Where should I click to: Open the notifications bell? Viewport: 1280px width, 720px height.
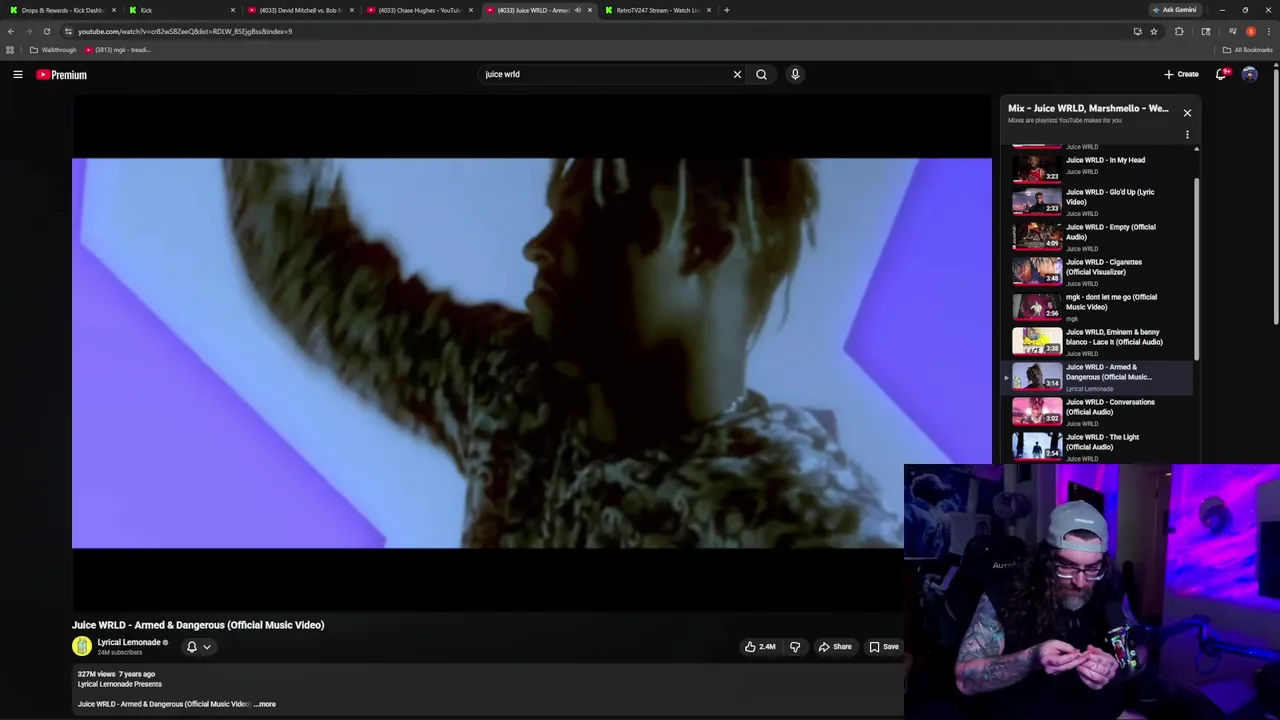tap(1221, 74)
